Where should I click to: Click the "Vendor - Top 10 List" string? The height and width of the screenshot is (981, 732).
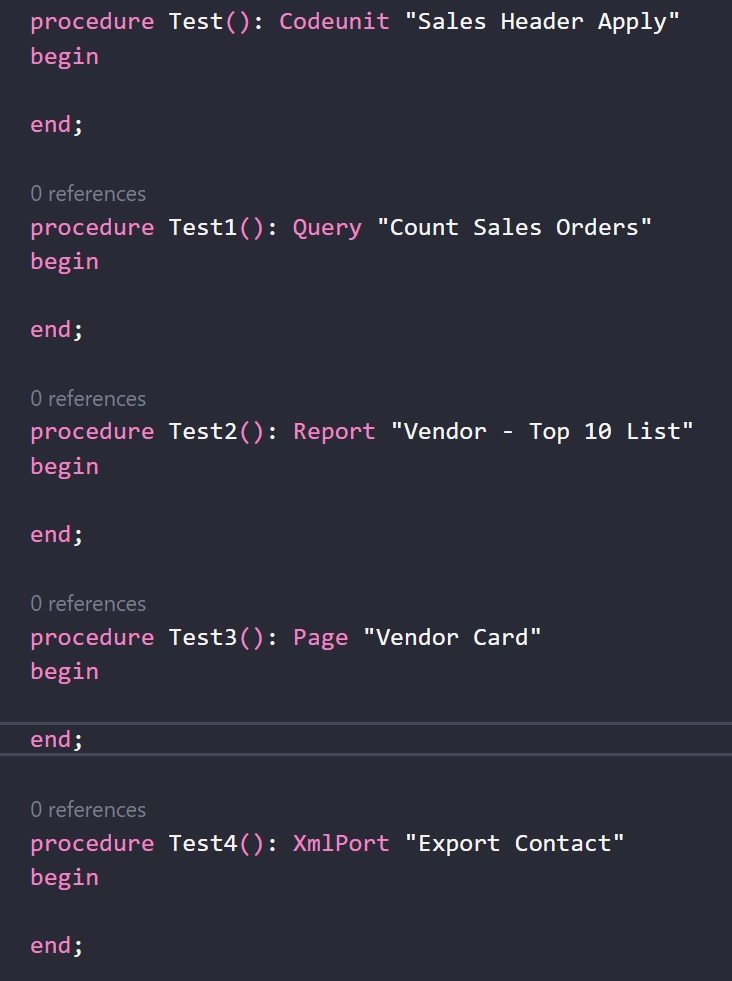[x=542, y=432]
